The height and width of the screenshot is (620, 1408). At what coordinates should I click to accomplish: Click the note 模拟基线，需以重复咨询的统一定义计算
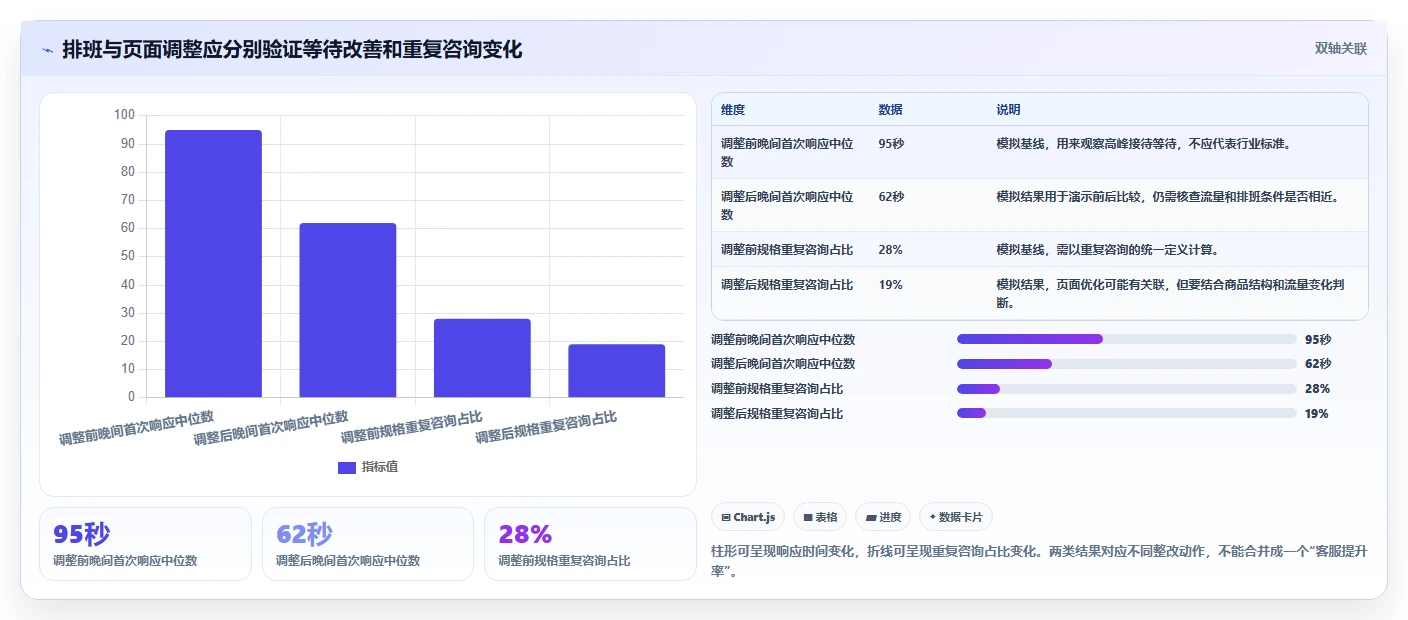1107,249
